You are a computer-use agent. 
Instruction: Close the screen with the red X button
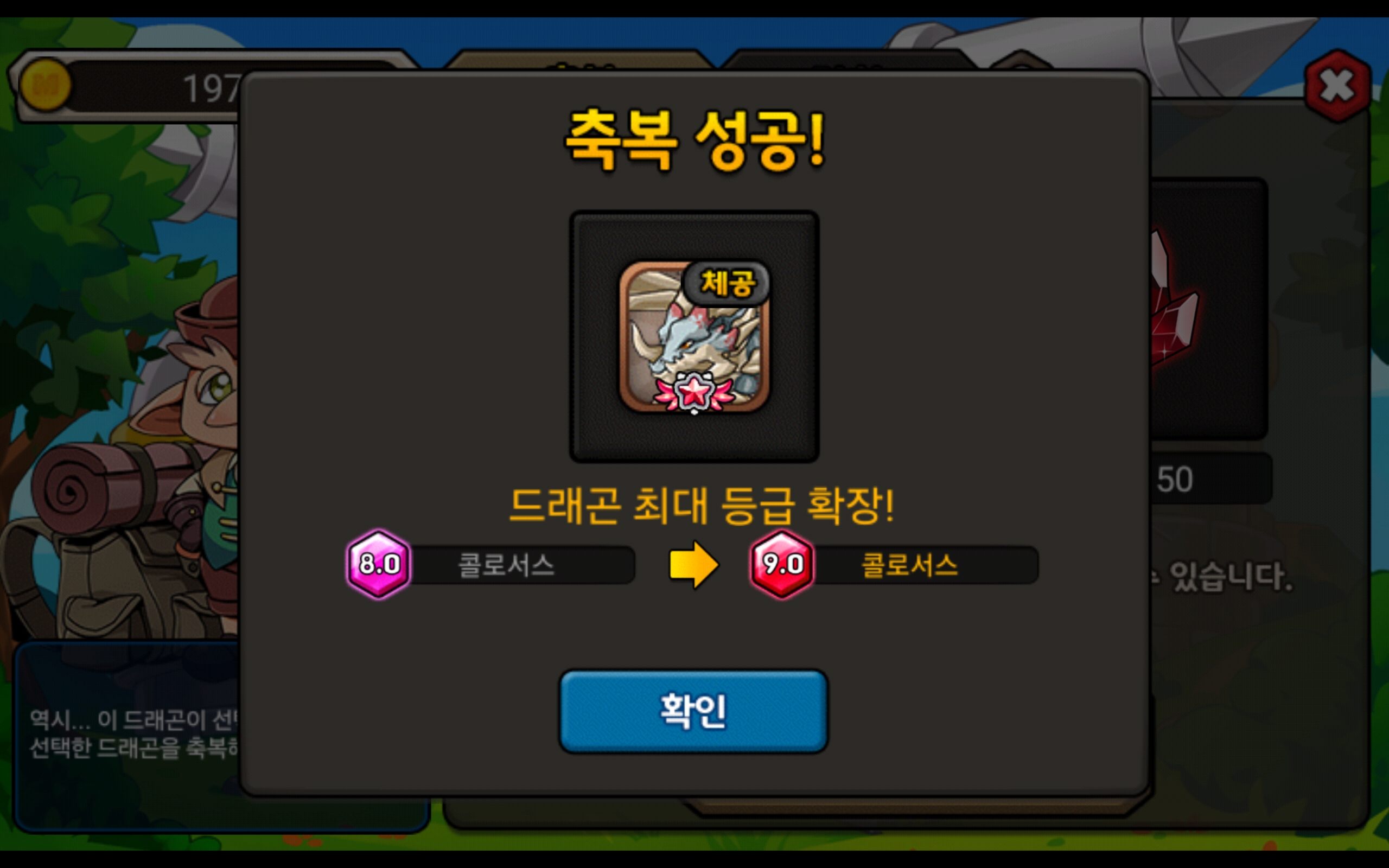[1337, 87]
